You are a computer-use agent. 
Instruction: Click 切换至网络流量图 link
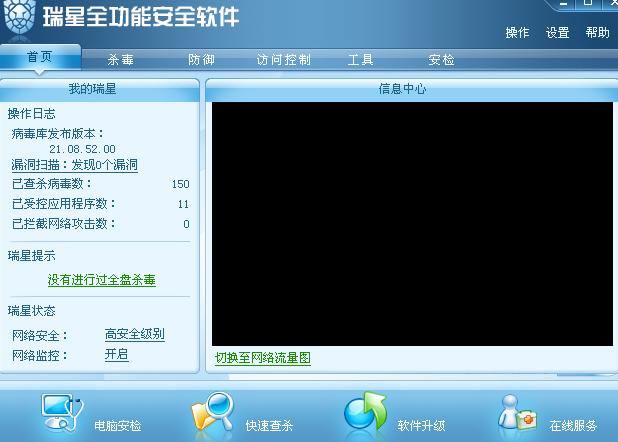point(263,358)
